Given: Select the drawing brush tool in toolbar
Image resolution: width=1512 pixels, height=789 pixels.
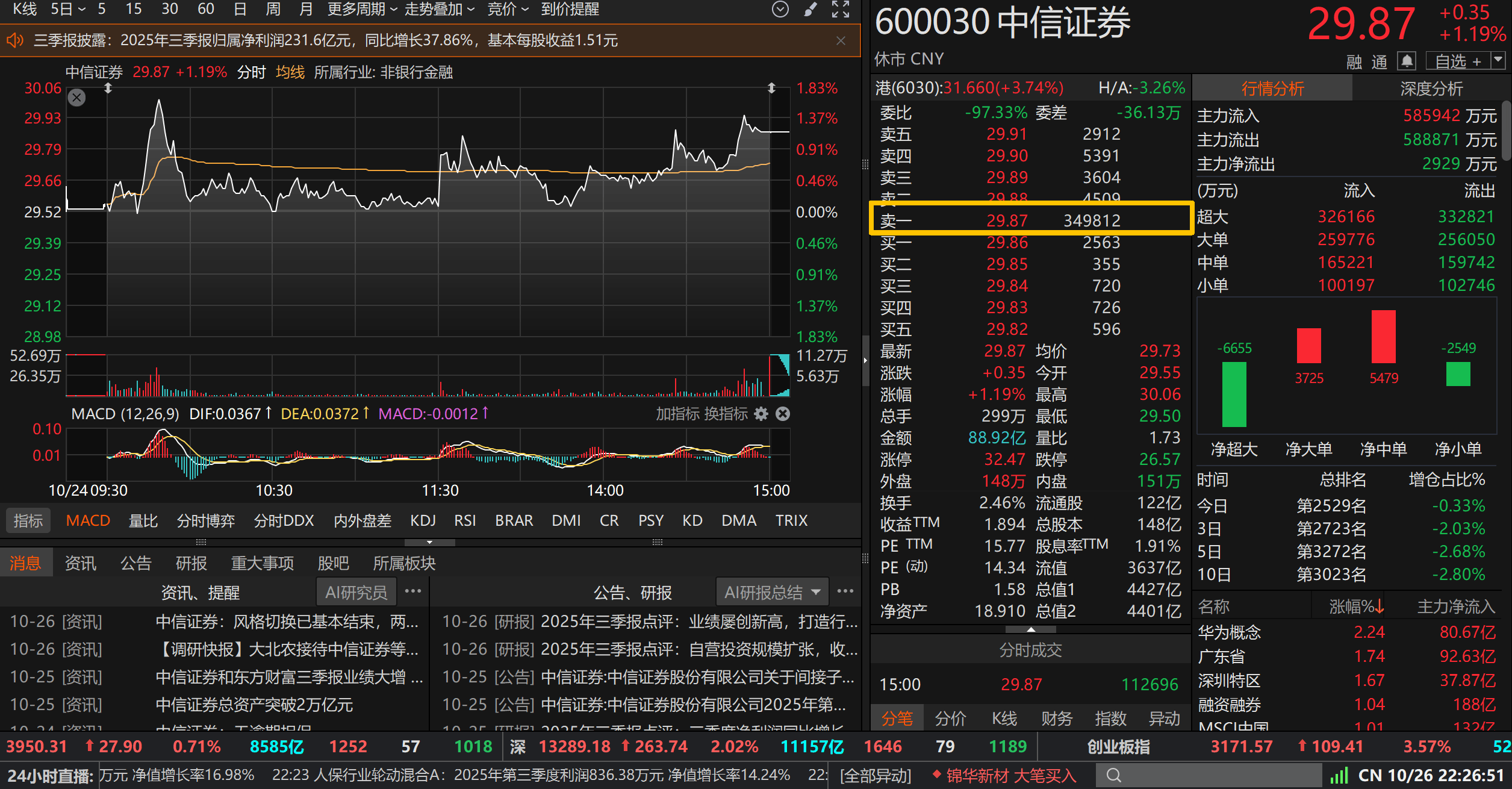Looking at the screenshot, I should 810,9.
